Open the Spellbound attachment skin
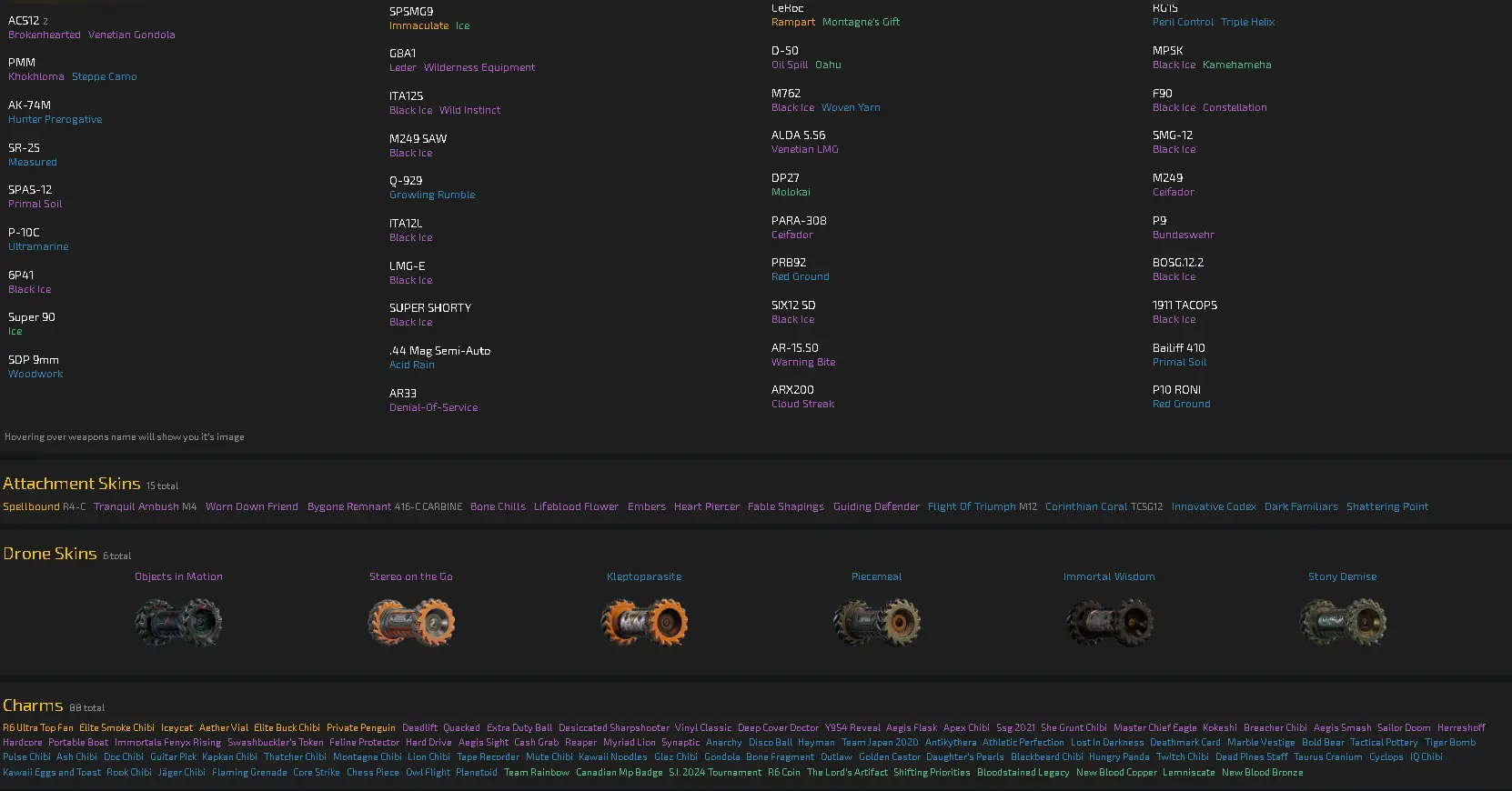The height and width of the screenshot is (791, 1512). [x=31, y=506]
